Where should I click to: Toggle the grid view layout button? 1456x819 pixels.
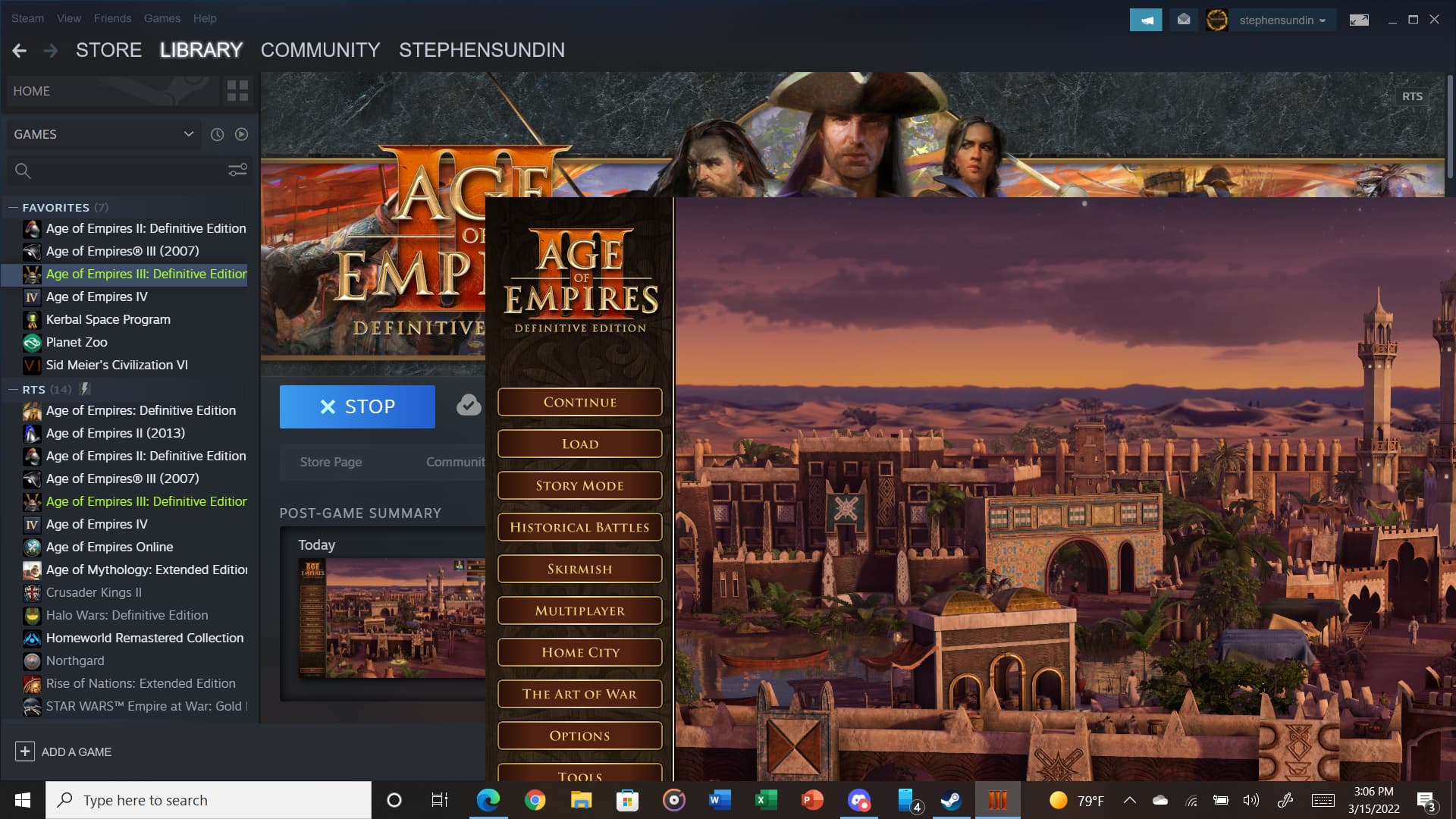coord(237,91)
